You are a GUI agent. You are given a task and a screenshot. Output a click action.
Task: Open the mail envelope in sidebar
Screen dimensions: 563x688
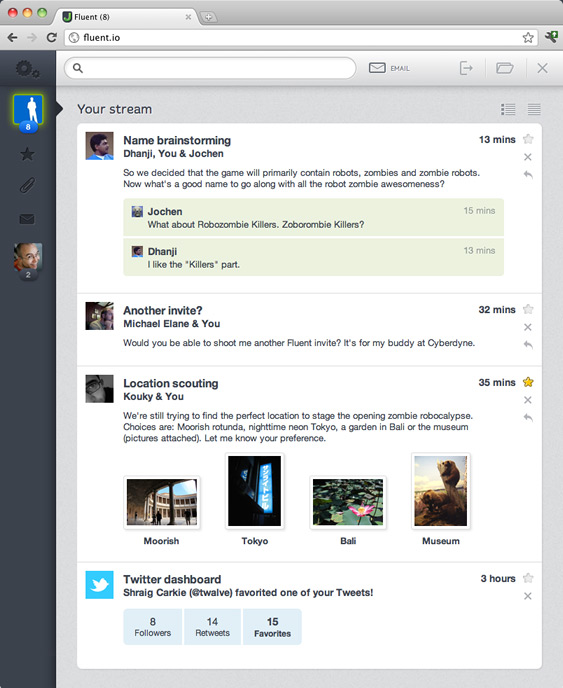pos(27,219)
